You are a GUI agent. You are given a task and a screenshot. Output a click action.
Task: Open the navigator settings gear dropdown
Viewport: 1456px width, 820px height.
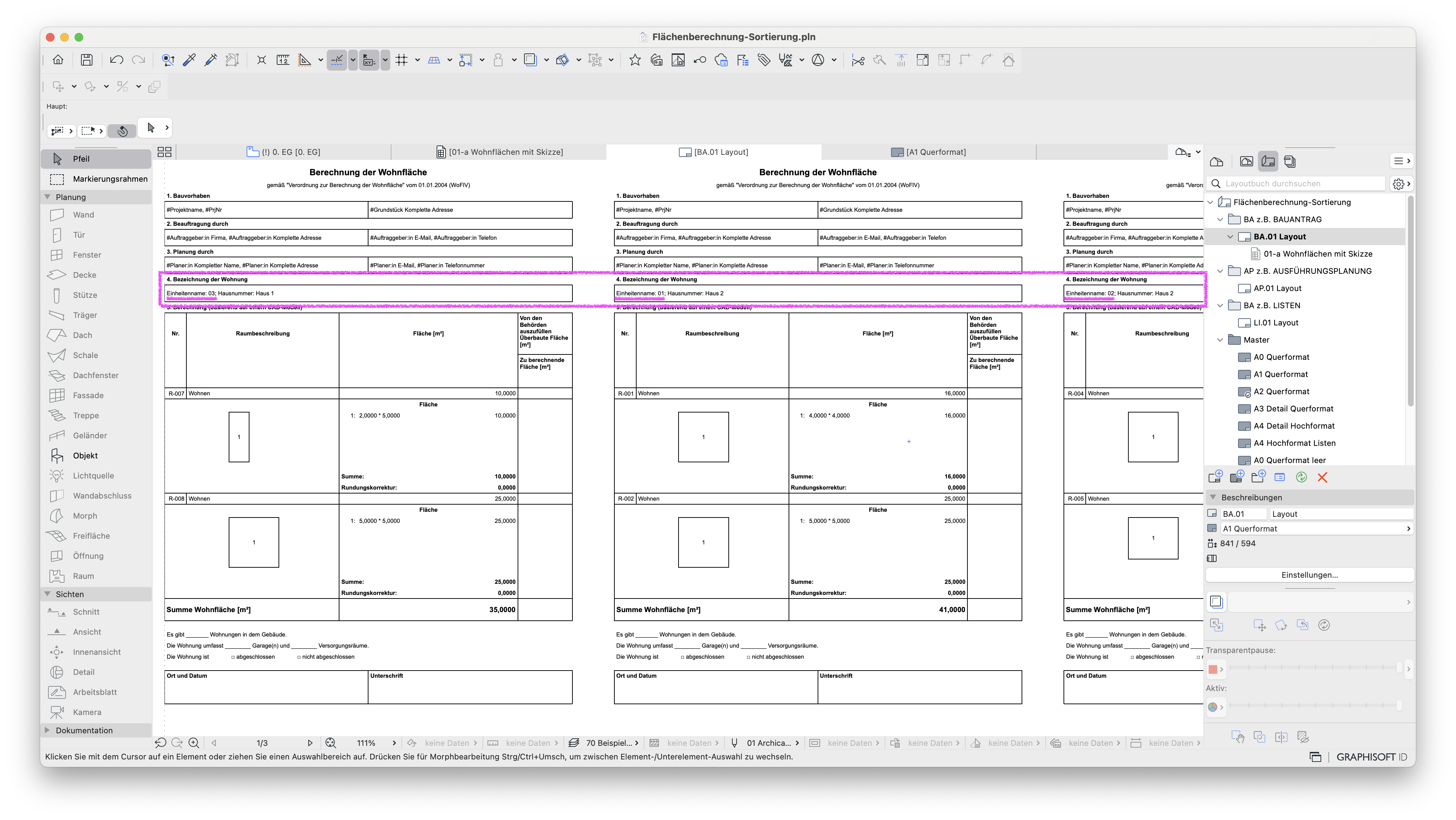pyautogui.click(x=1402, y=184)
